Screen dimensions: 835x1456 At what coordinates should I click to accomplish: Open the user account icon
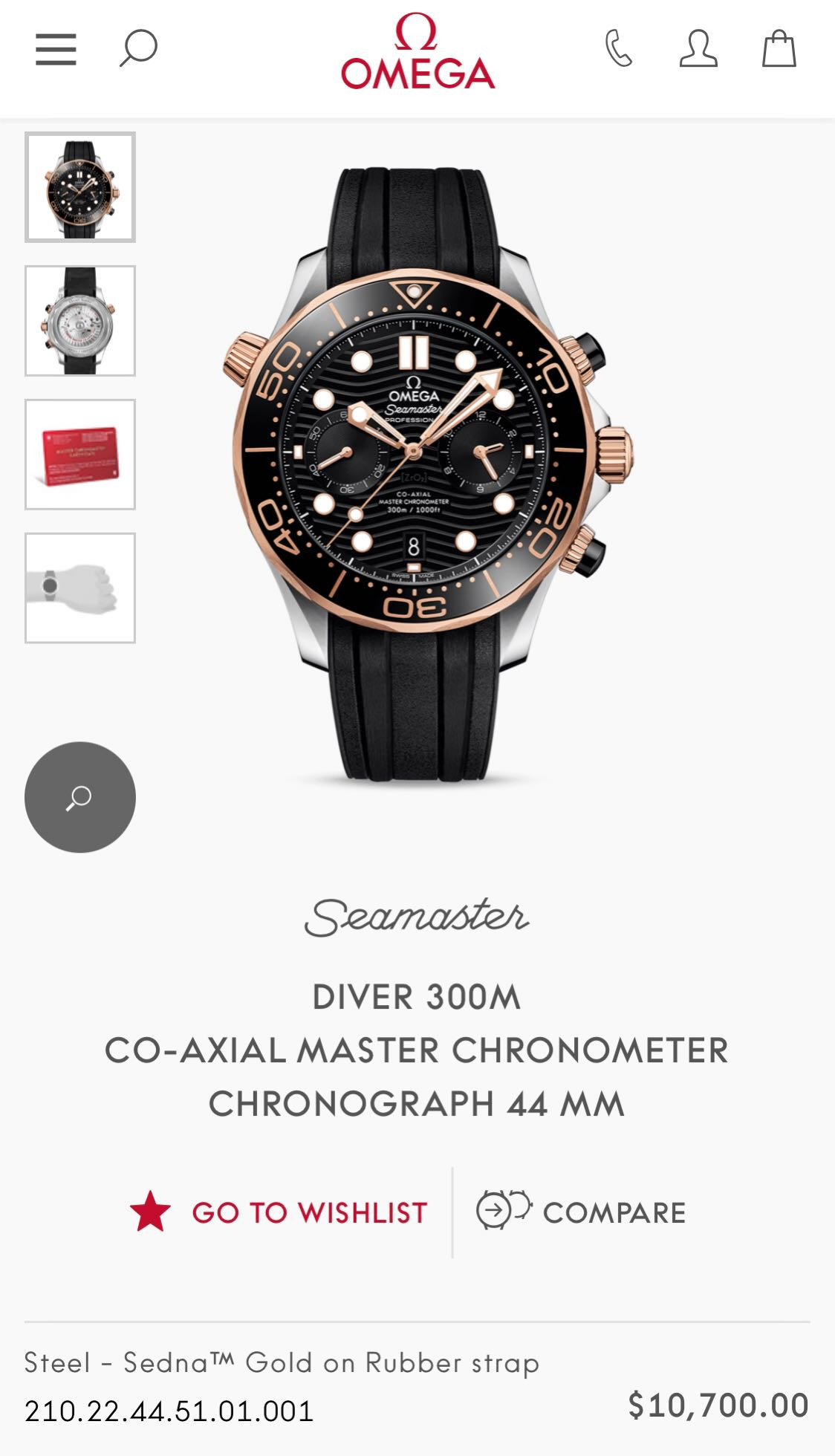coord(698,49)
